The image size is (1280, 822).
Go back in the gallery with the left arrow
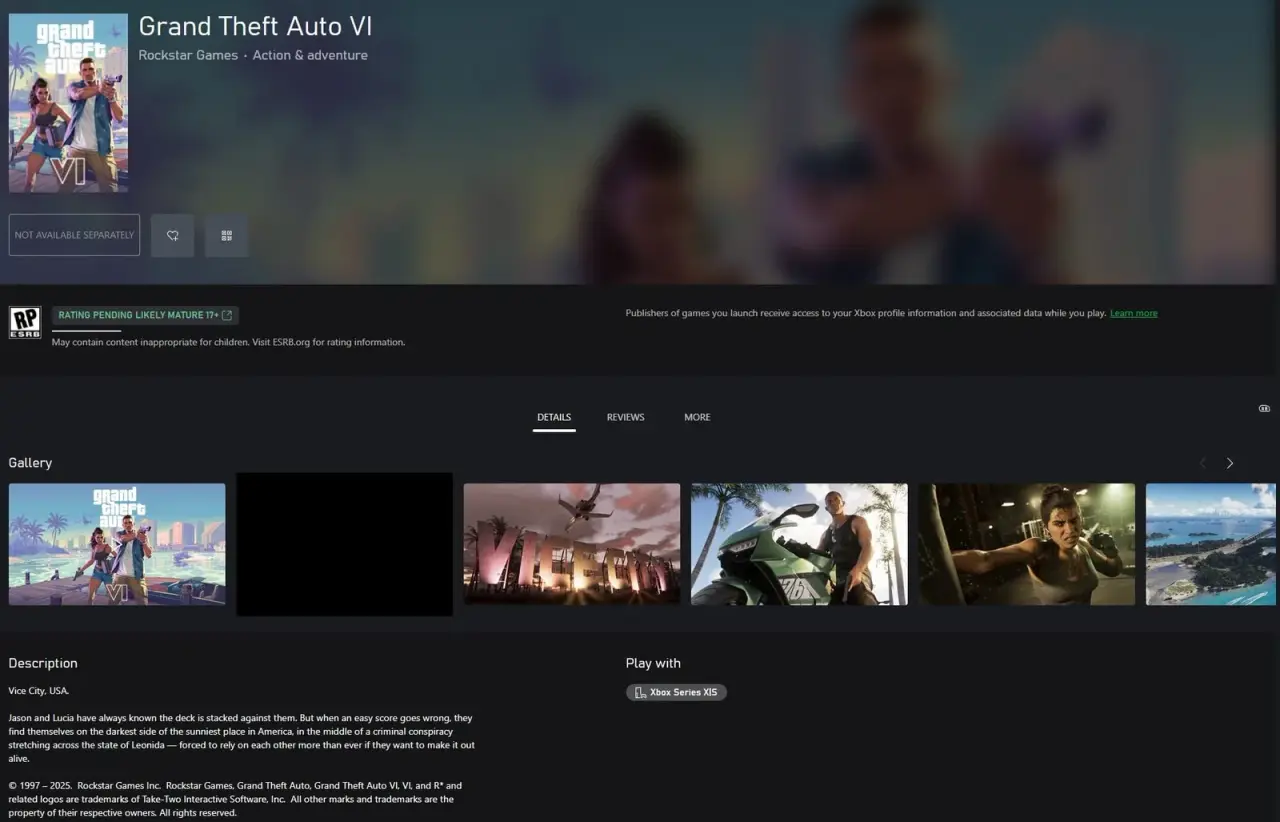coord(1202,463)
